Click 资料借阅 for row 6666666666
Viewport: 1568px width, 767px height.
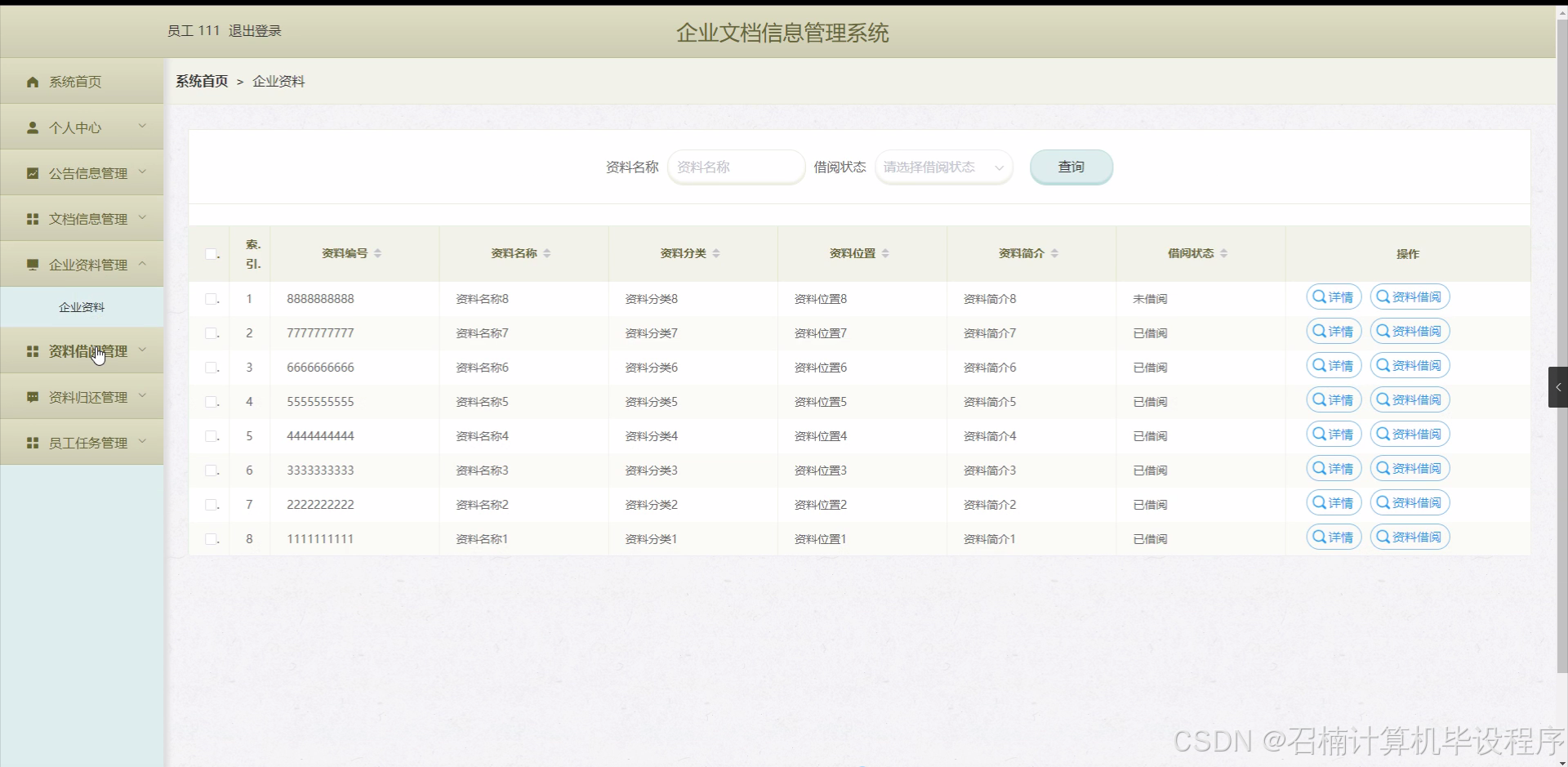pyautogui.click(x=1410, y=366)
